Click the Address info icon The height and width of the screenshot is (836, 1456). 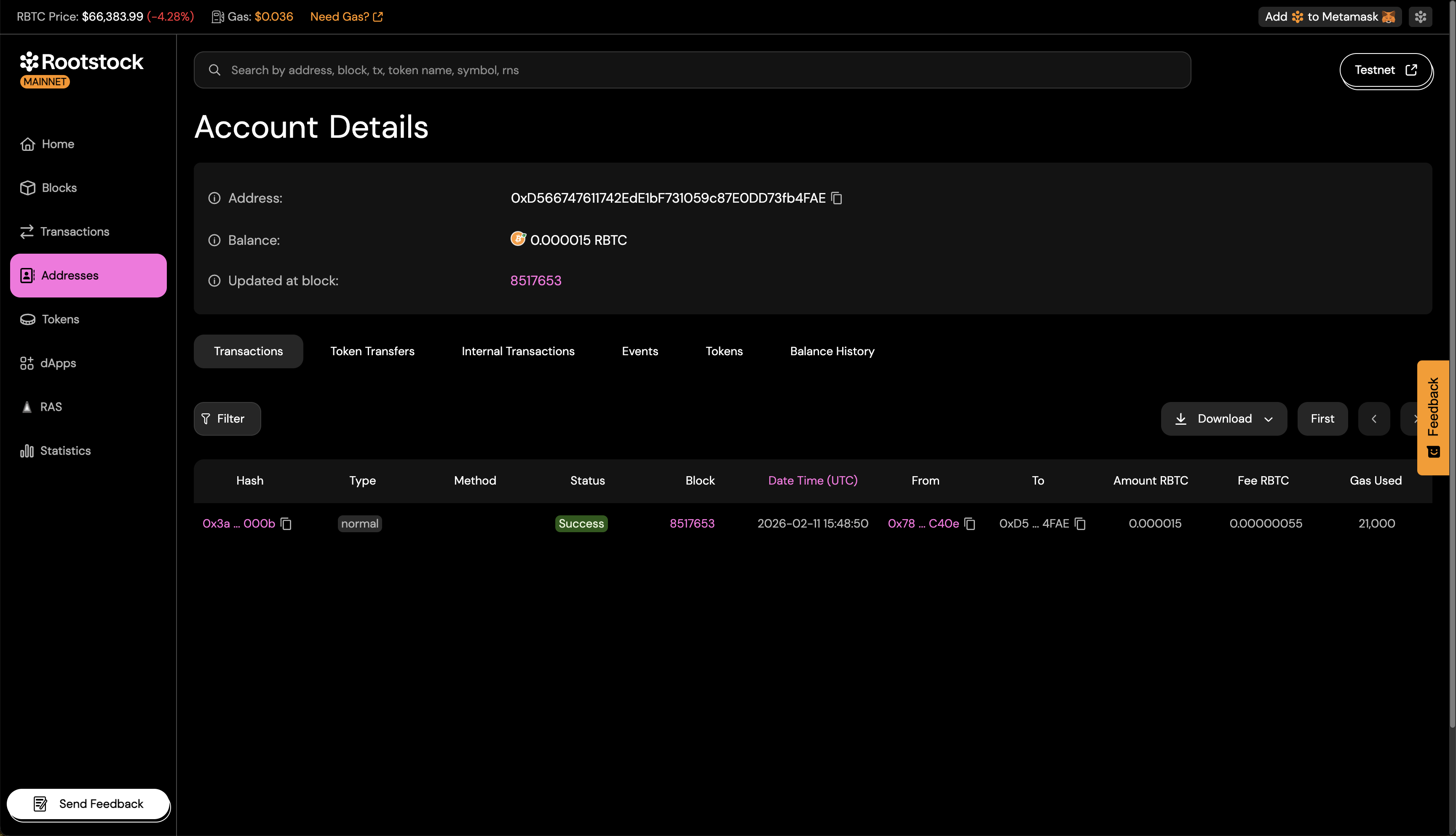[x=214, y=198]
